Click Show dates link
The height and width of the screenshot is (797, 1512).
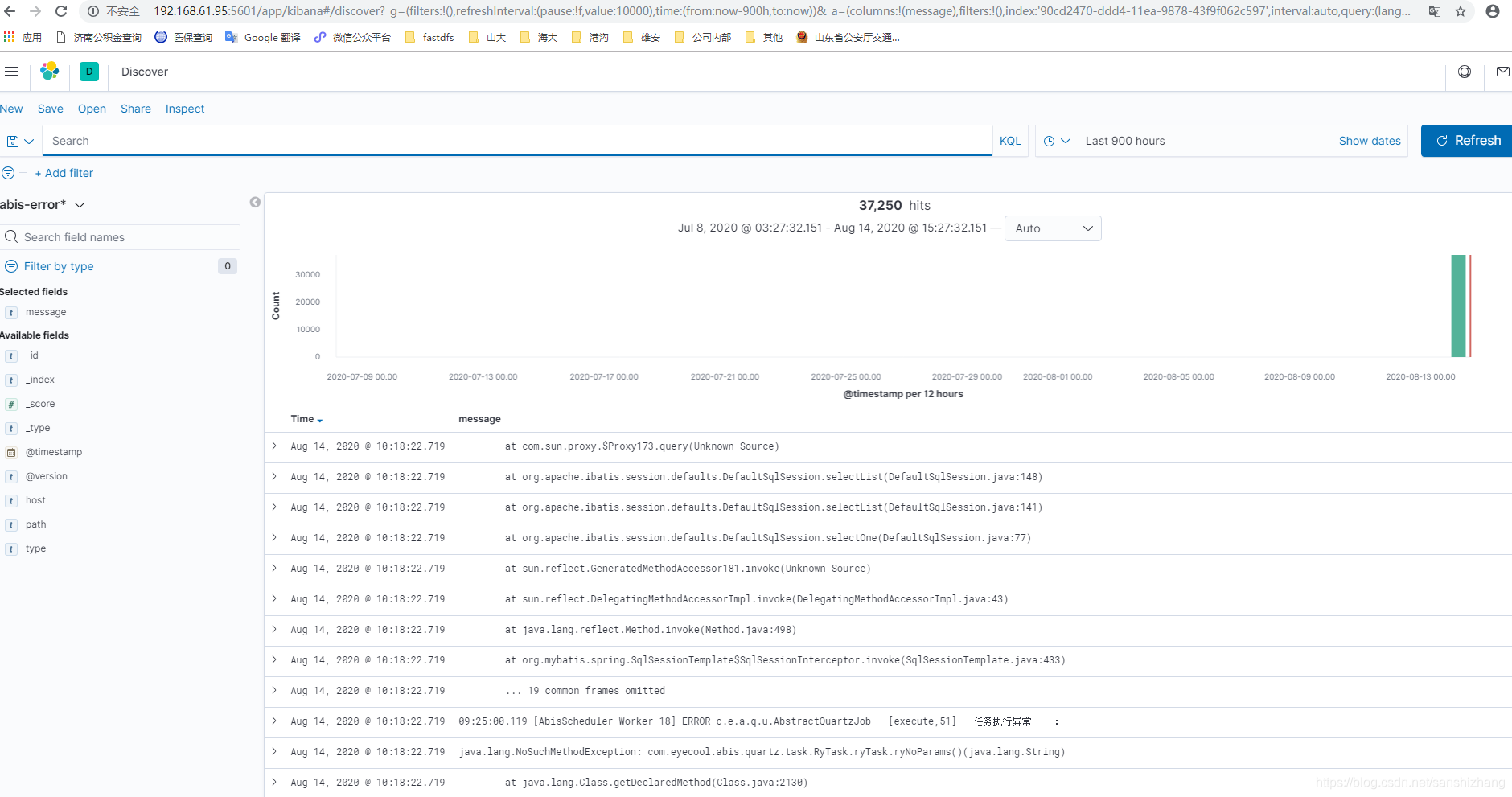1370,141
